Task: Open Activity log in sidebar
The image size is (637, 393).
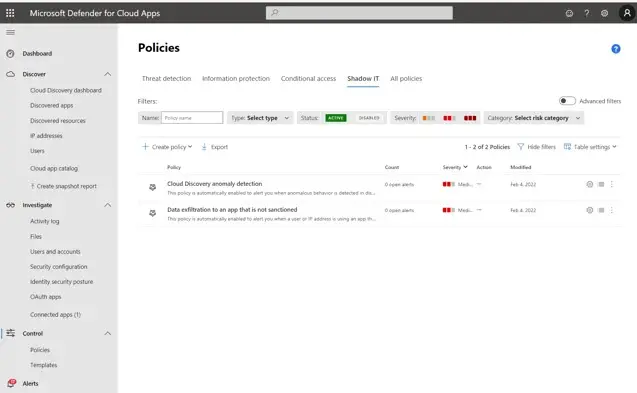Action: pos(44,221)
